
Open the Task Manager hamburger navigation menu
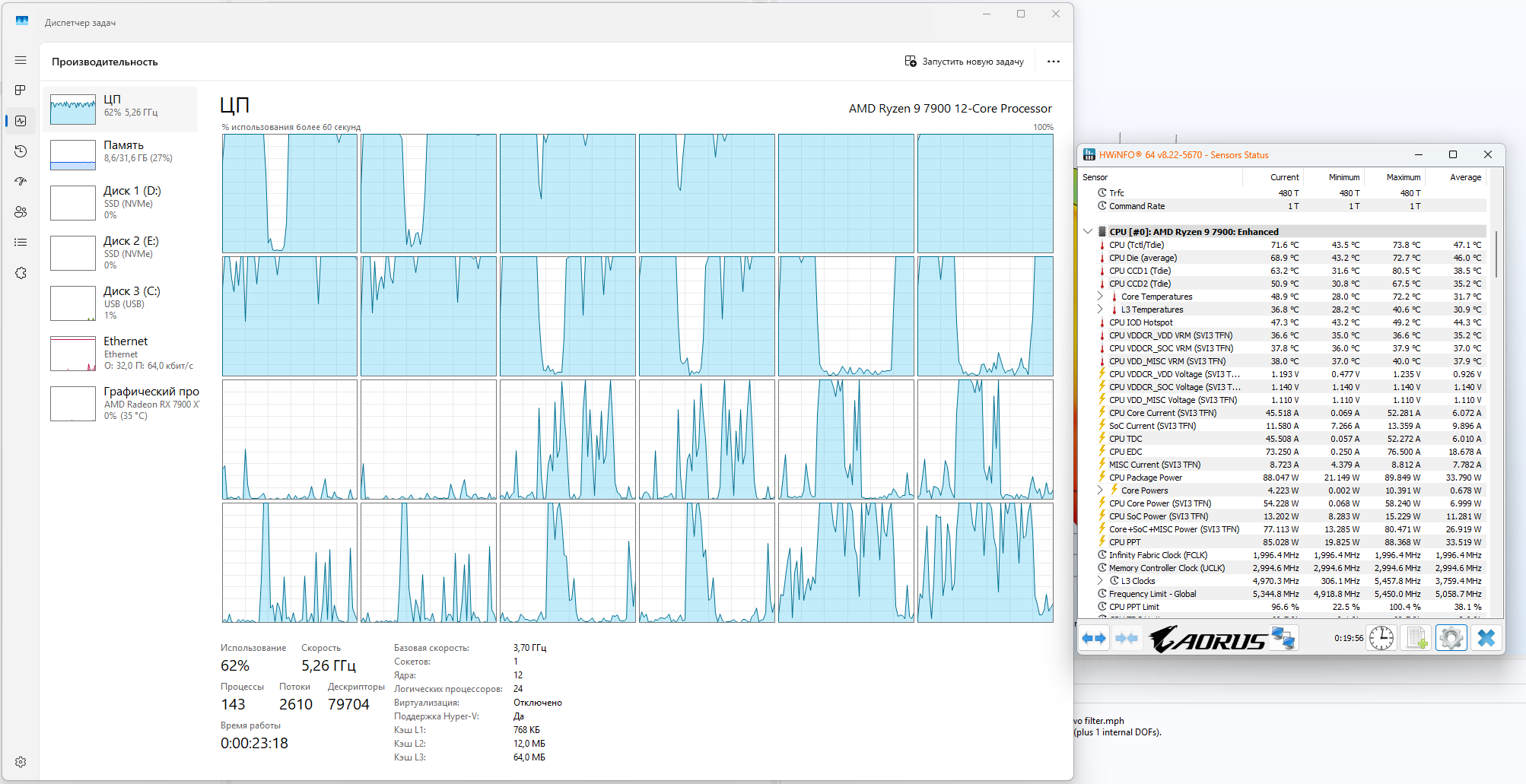coord(21,60)
